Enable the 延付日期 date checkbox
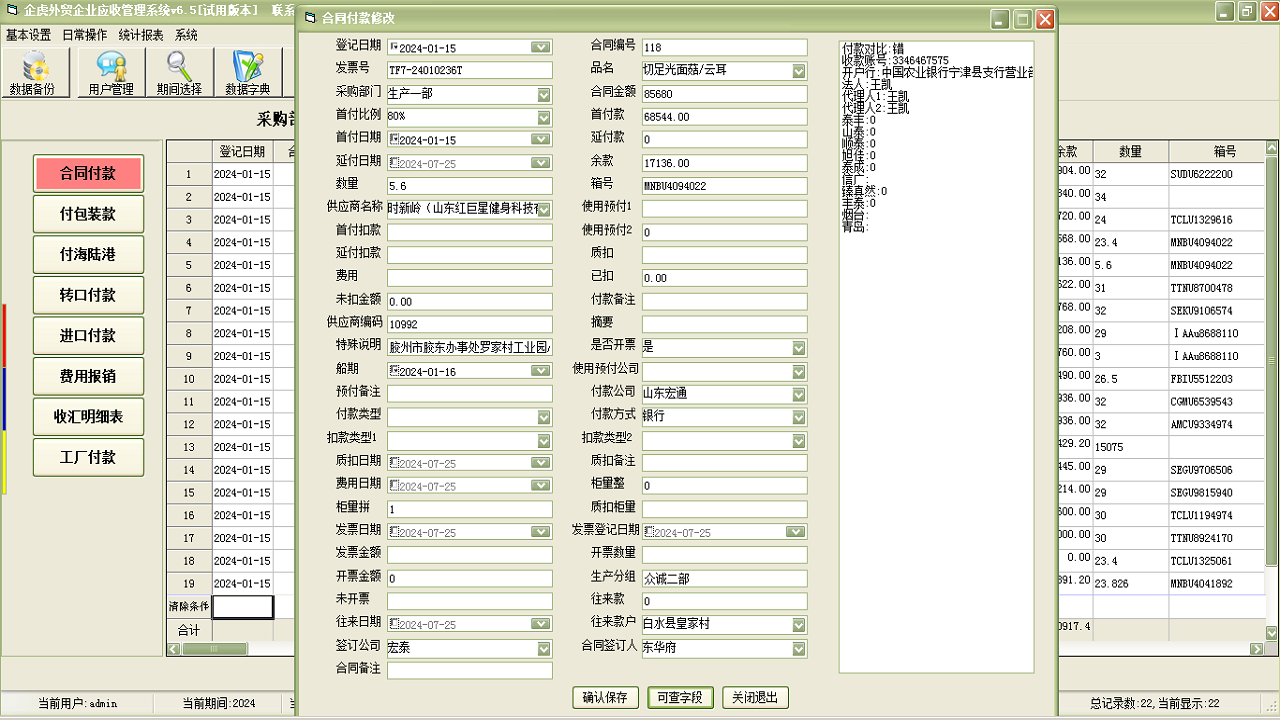This screenshot has width=1280, height=720. click(x=393, y=163)
